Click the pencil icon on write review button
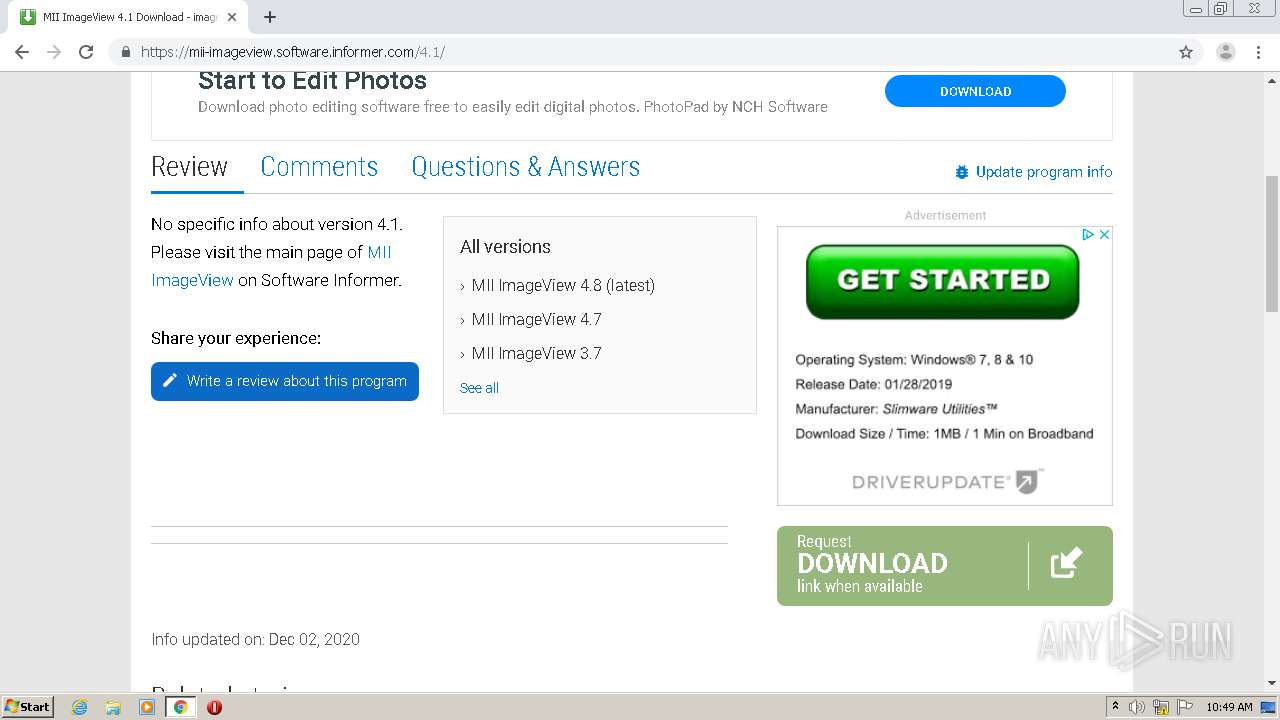The width and height of the screenshot is (1280, 720). (x=170, y=381)
